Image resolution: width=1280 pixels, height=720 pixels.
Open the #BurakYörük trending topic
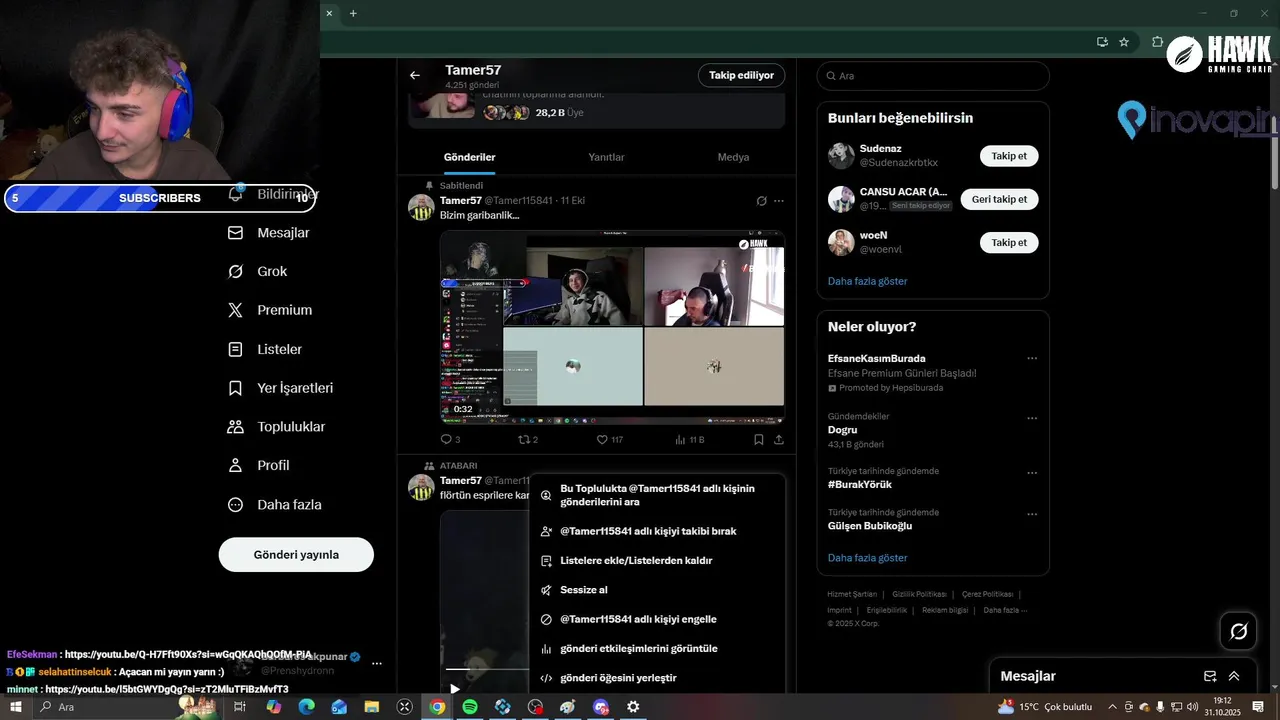pos(859,485)
